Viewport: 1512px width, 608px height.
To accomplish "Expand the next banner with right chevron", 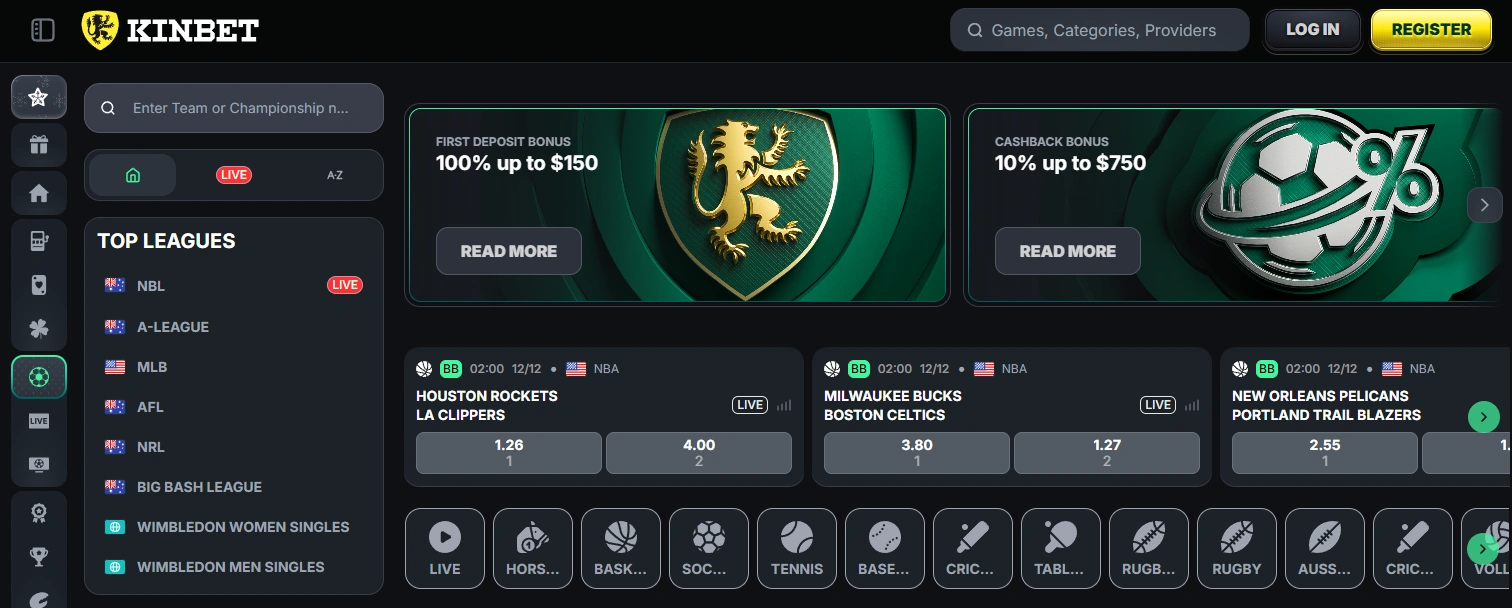I will pos(1484,204).
